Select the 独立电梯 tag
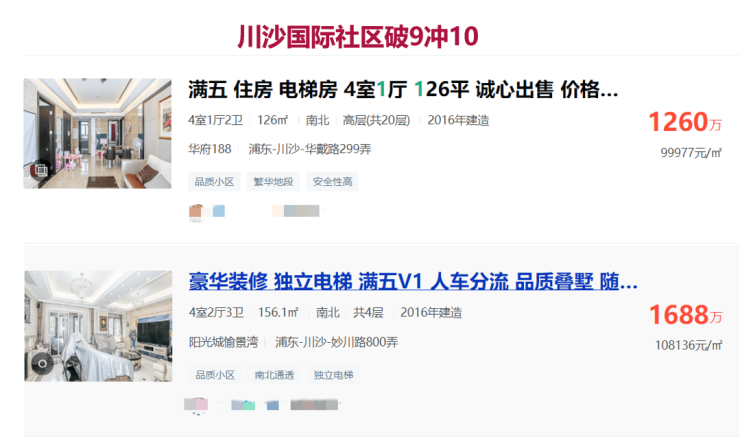This screenshot has width=740, height=437. point(334,375)
